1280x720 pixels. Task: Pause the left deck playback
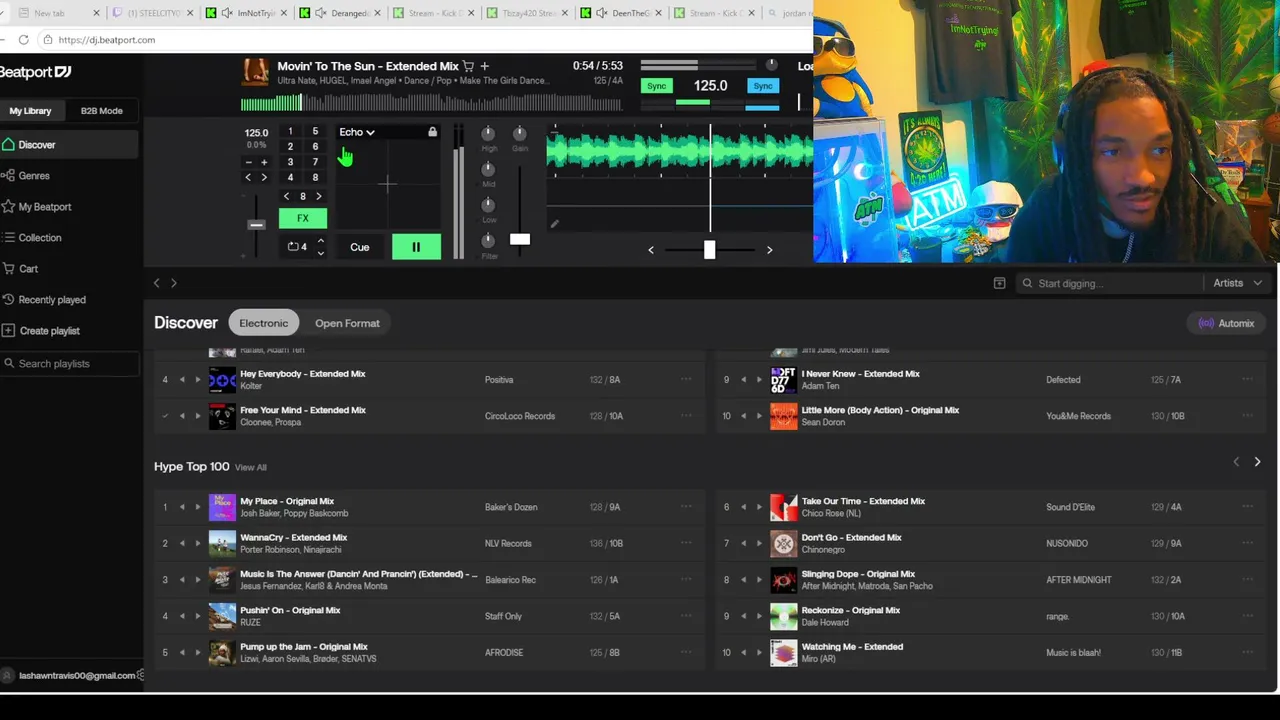click(416, 247)
